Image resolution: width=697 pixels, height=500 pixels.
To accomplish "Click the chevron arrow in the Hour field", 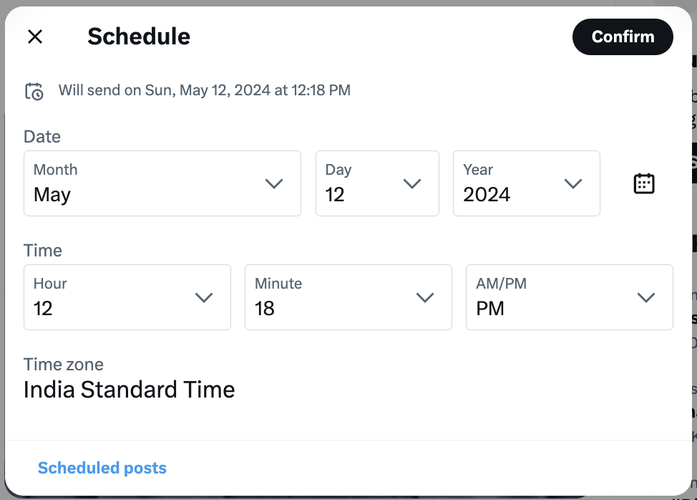I will coord(204,298).
